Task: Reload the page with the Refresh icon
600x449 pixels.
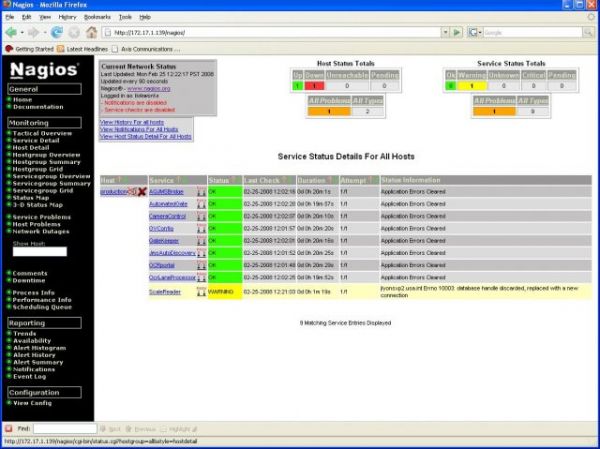Action: 56,32
